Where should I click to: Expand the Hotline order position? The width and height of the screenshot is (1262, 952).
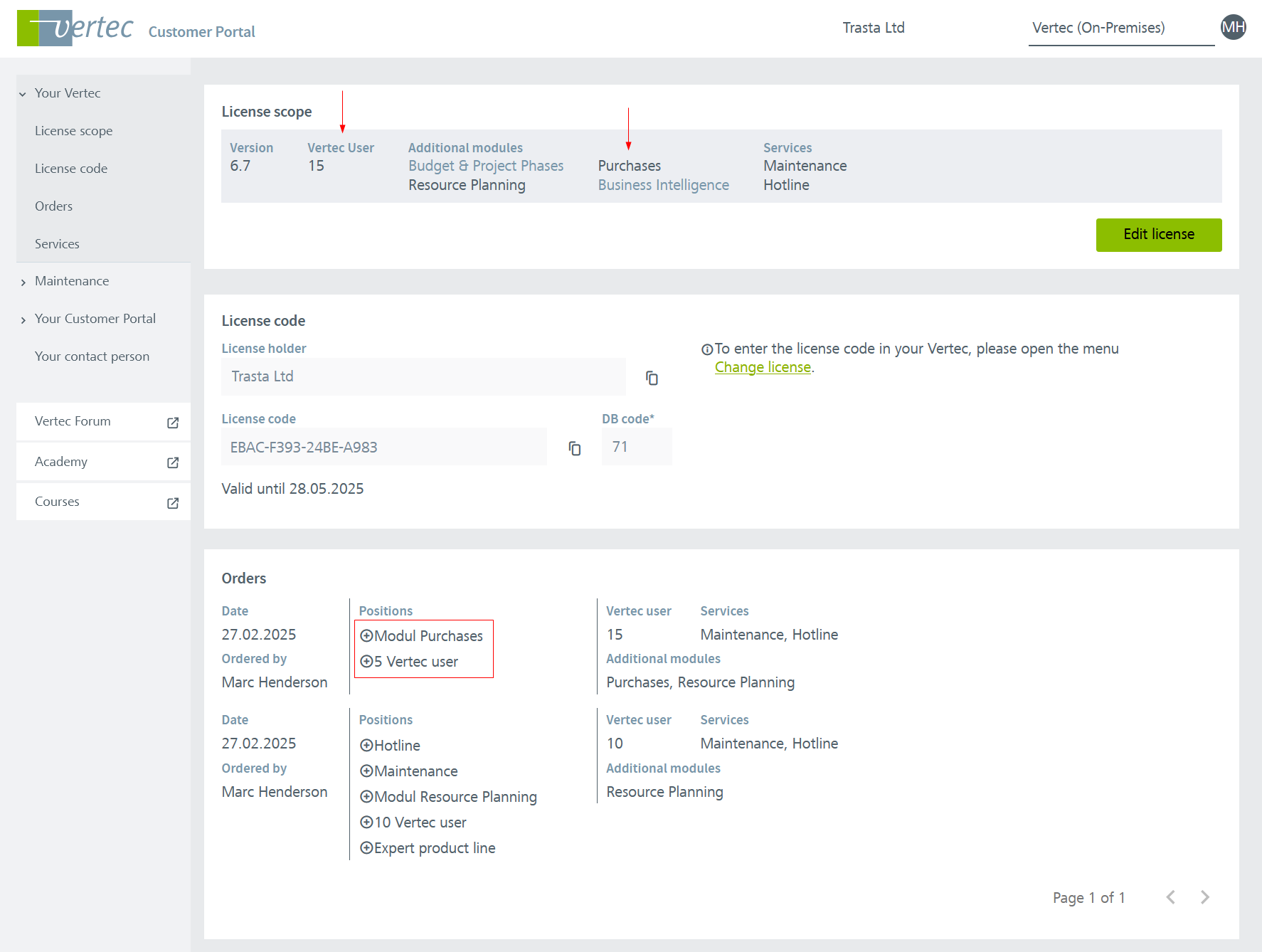pos(367,746)
